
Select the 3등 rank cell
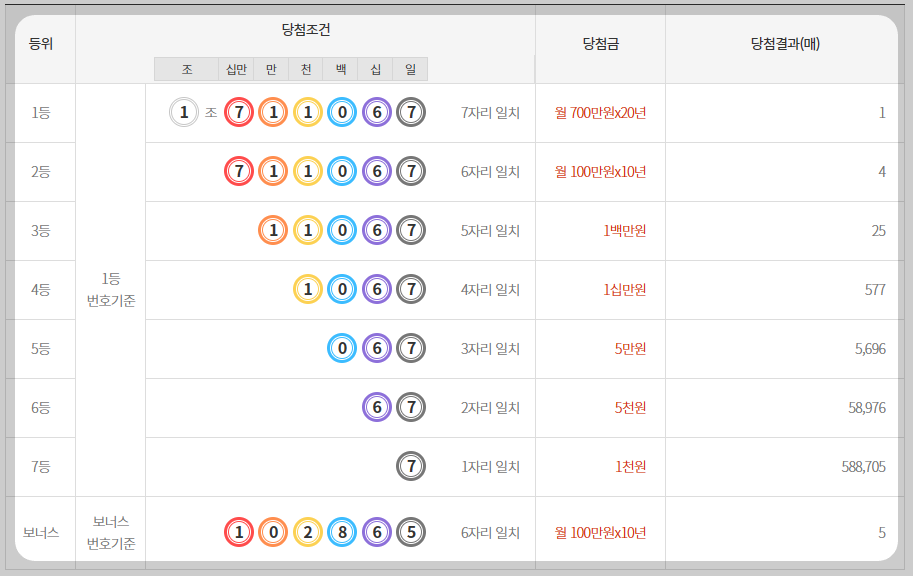41,231
